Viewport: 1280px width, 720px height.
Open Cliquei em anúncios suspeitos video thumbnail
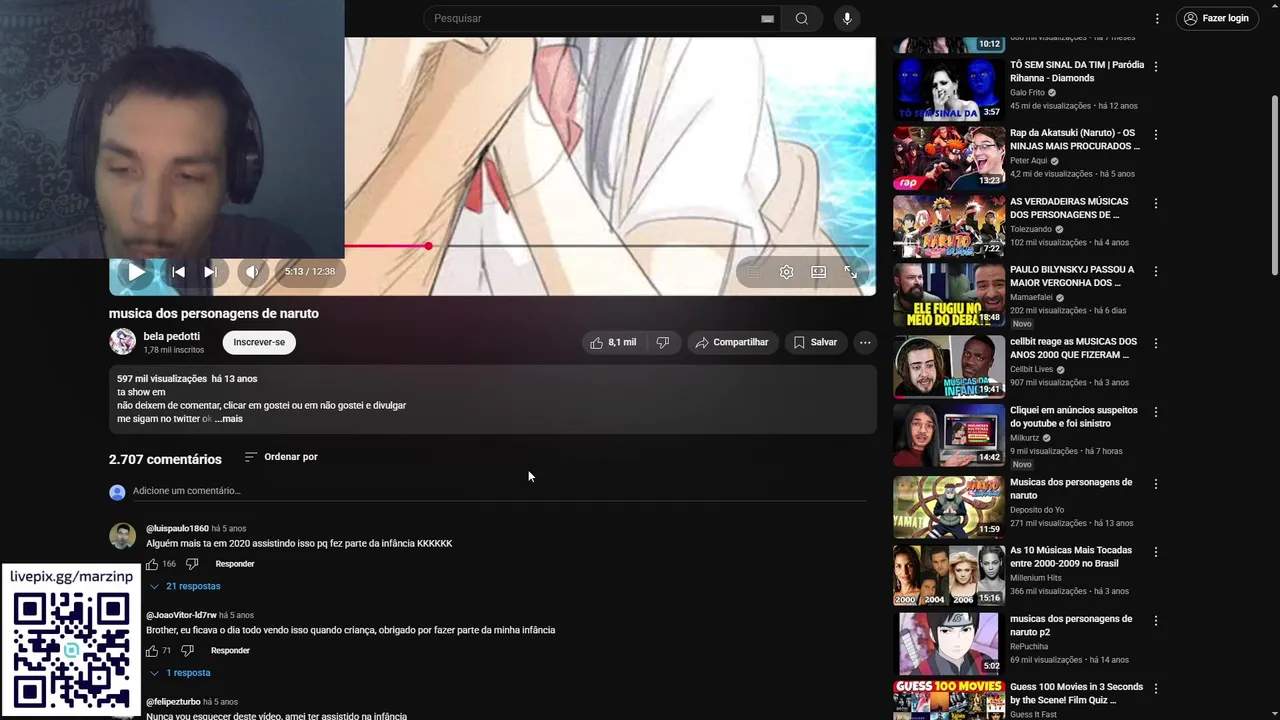[949, 435]
